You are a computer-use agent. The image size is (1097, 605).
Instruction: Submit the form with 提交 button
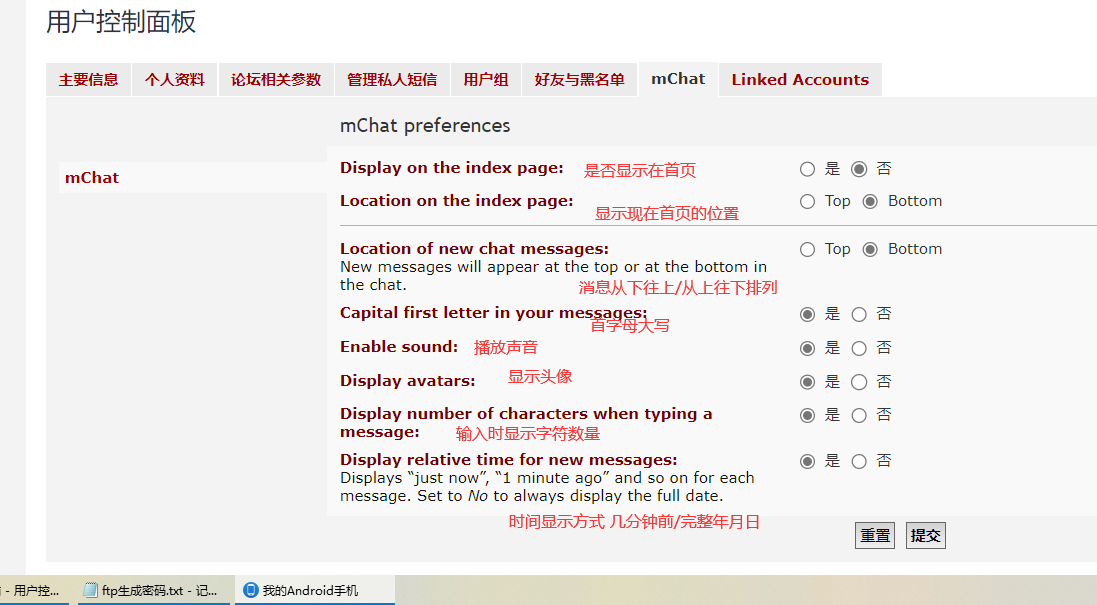tap(925, 536)
